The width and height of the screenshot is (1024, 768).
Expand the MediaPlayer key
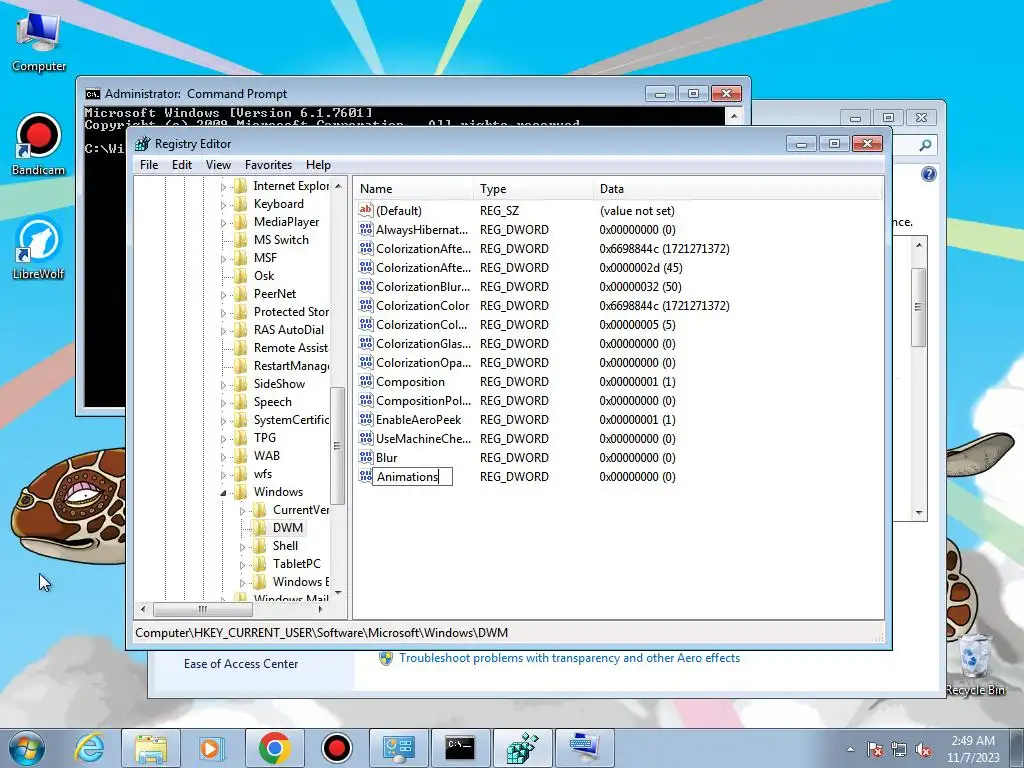[x=223, y=223]
